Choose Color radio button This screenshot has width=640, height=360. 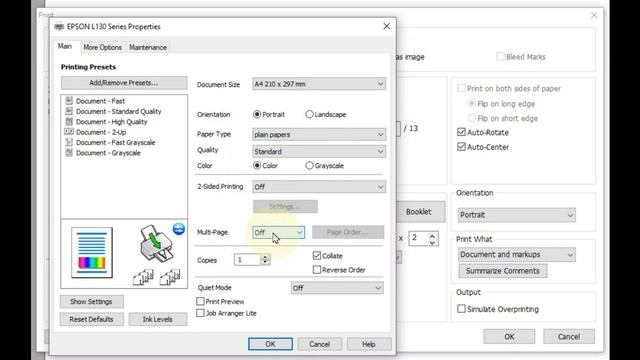click(257, 165)
